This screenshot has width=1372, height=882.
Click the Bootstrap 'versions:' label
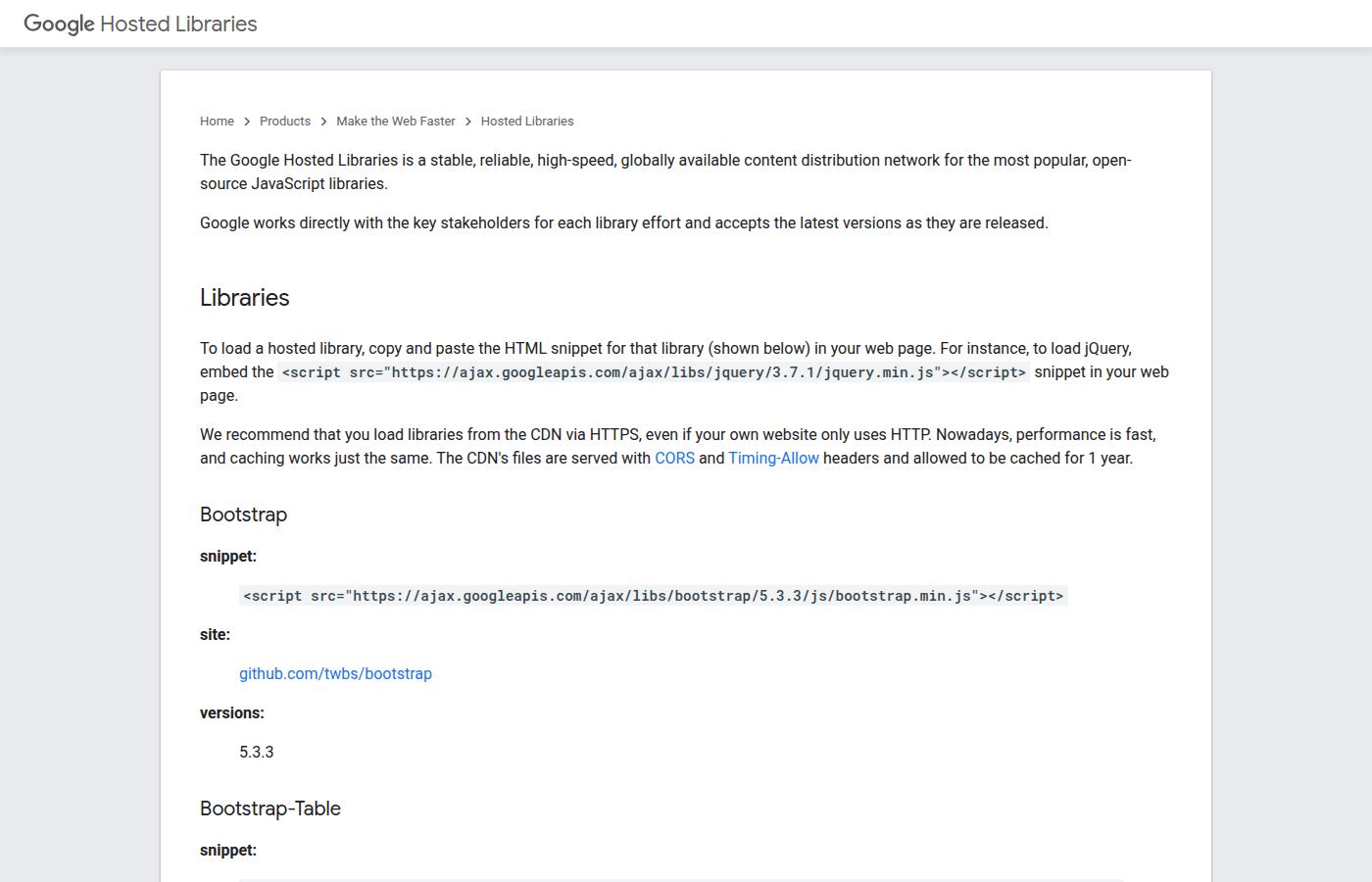[x=232, y=712]
